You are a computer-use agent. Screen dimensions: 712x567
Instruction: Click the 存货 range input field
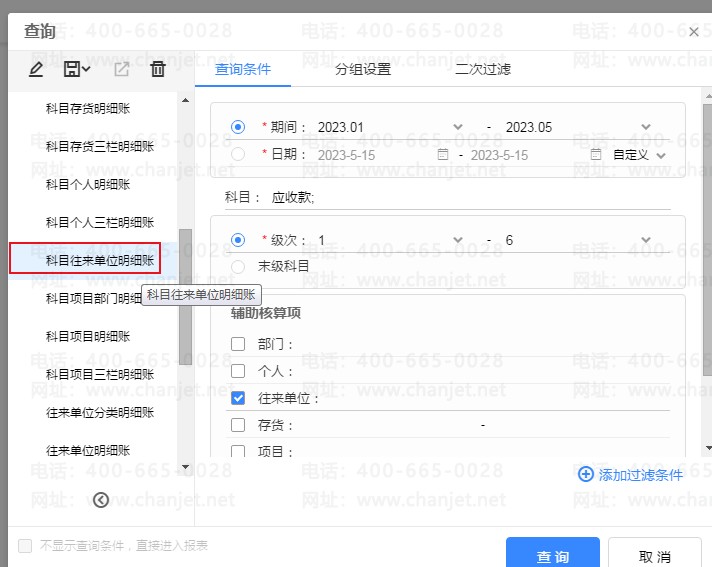coord(482,425)
